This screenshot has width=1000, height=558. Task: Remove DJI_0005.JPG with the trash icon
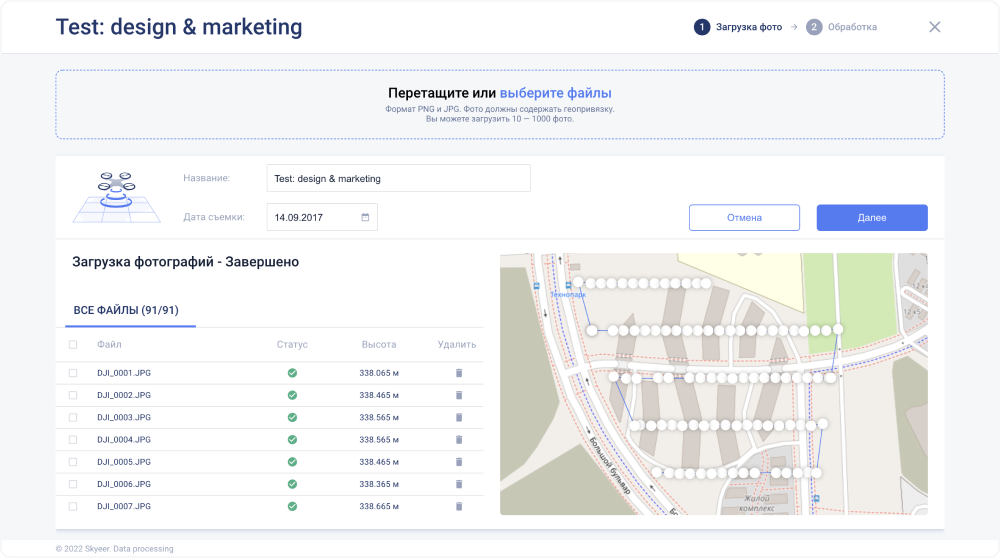[x=459, y=462]
